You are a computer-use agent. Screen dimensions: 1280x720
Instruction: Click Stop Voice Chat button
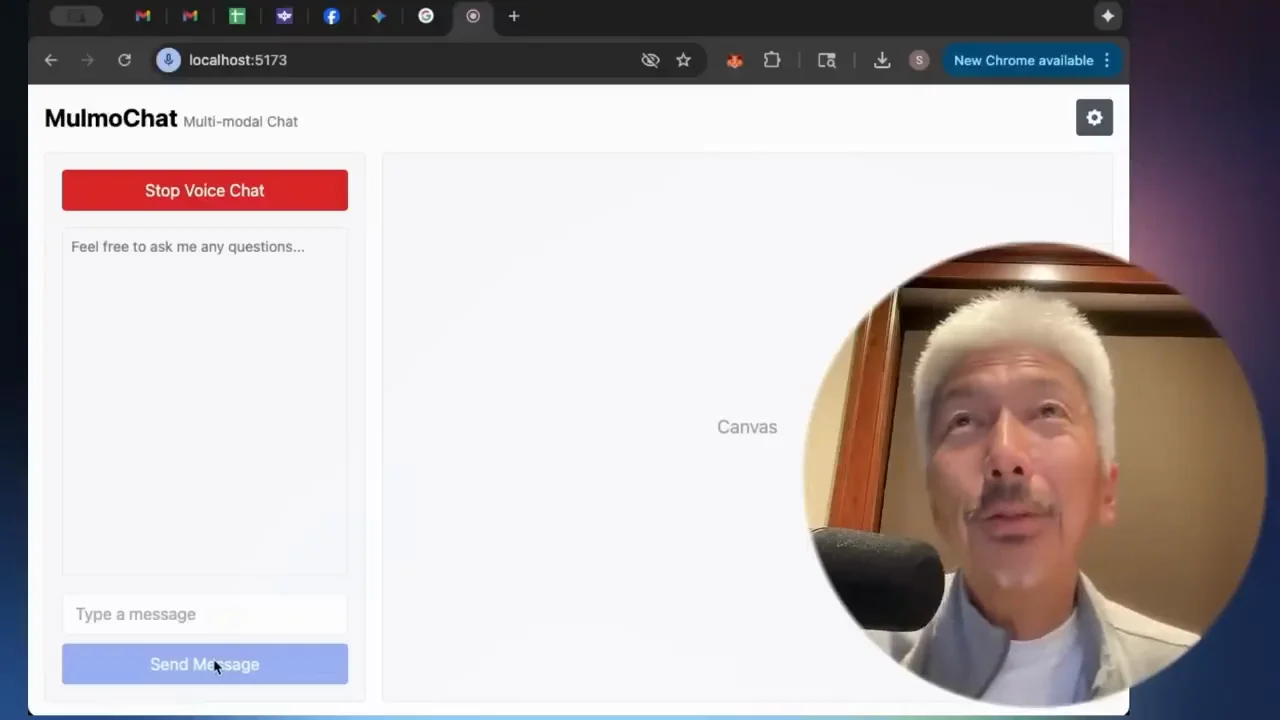coord(205,190)
